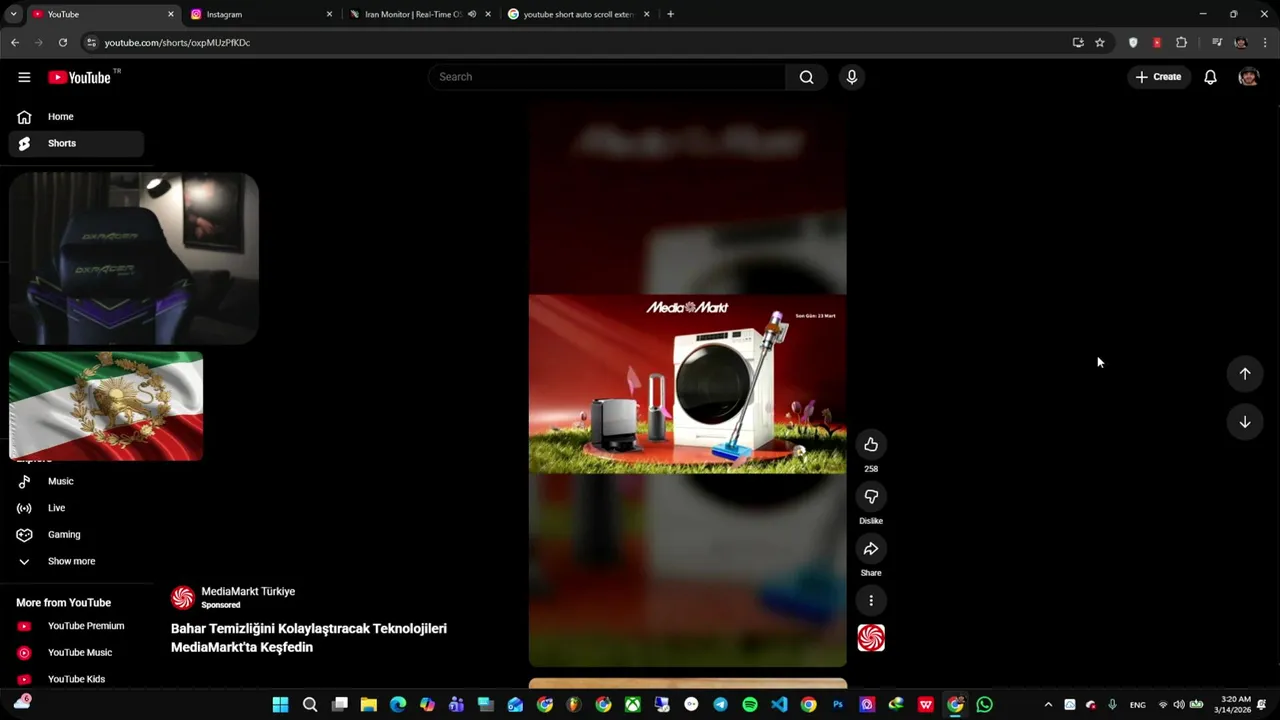This screenshot has width=1280, height=720.
Task: Open Music in the Explore section
Action: [x=77, y=481]
